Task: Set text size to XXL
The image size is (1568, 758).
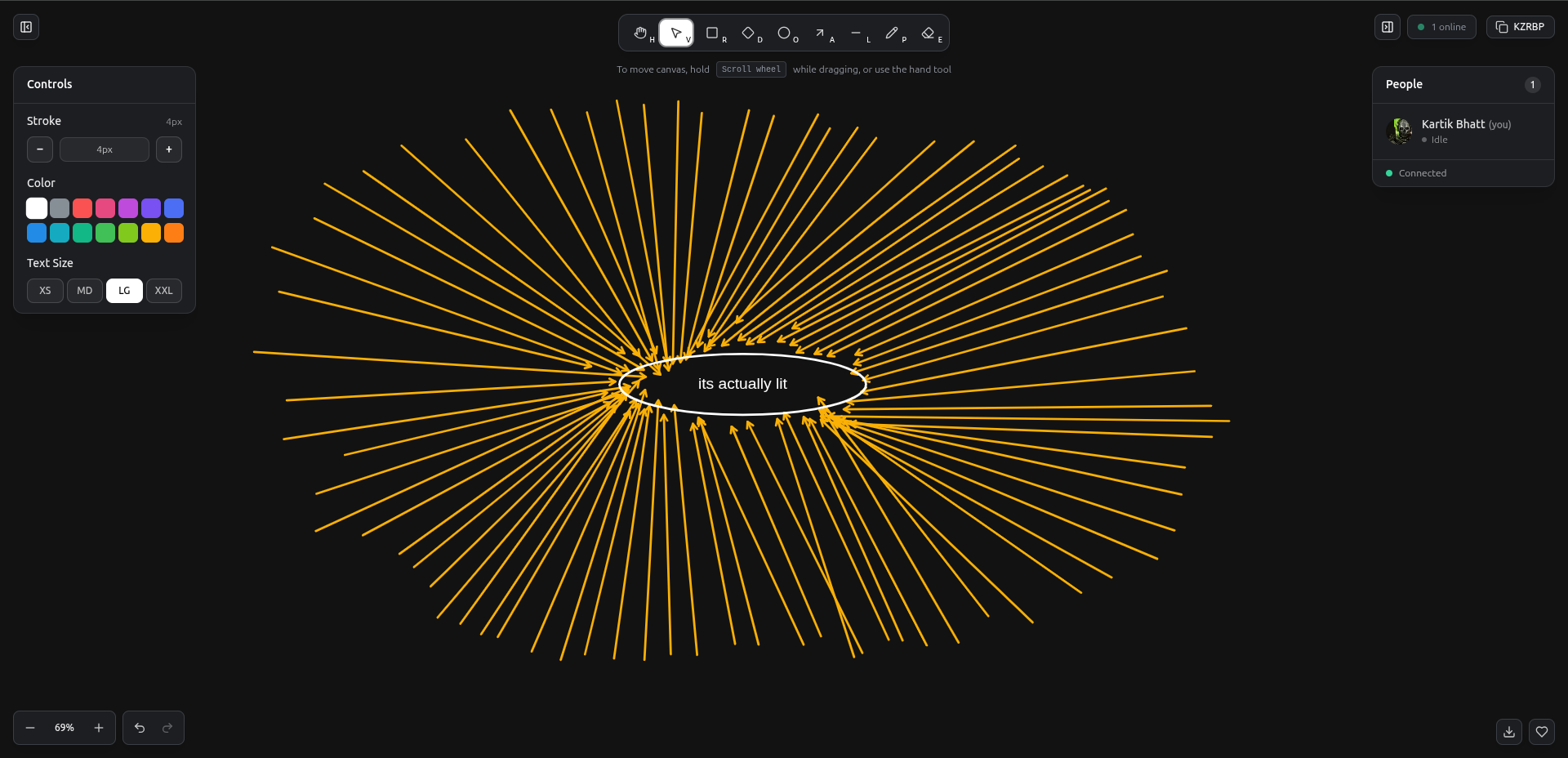Action: (164, 291)
